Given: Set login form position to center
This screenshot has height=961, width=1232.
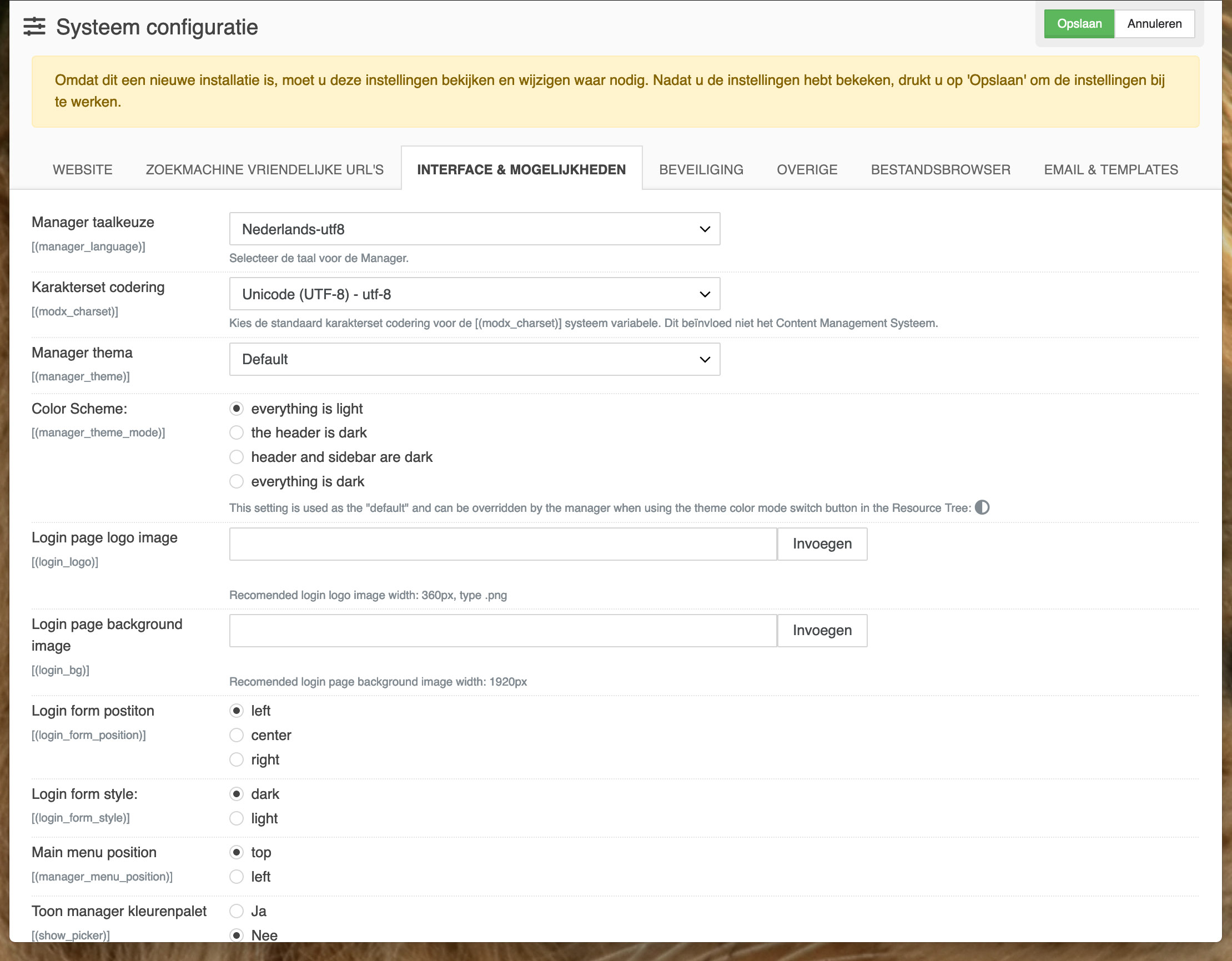Looking at the screenshot, I should pos(237,735).
